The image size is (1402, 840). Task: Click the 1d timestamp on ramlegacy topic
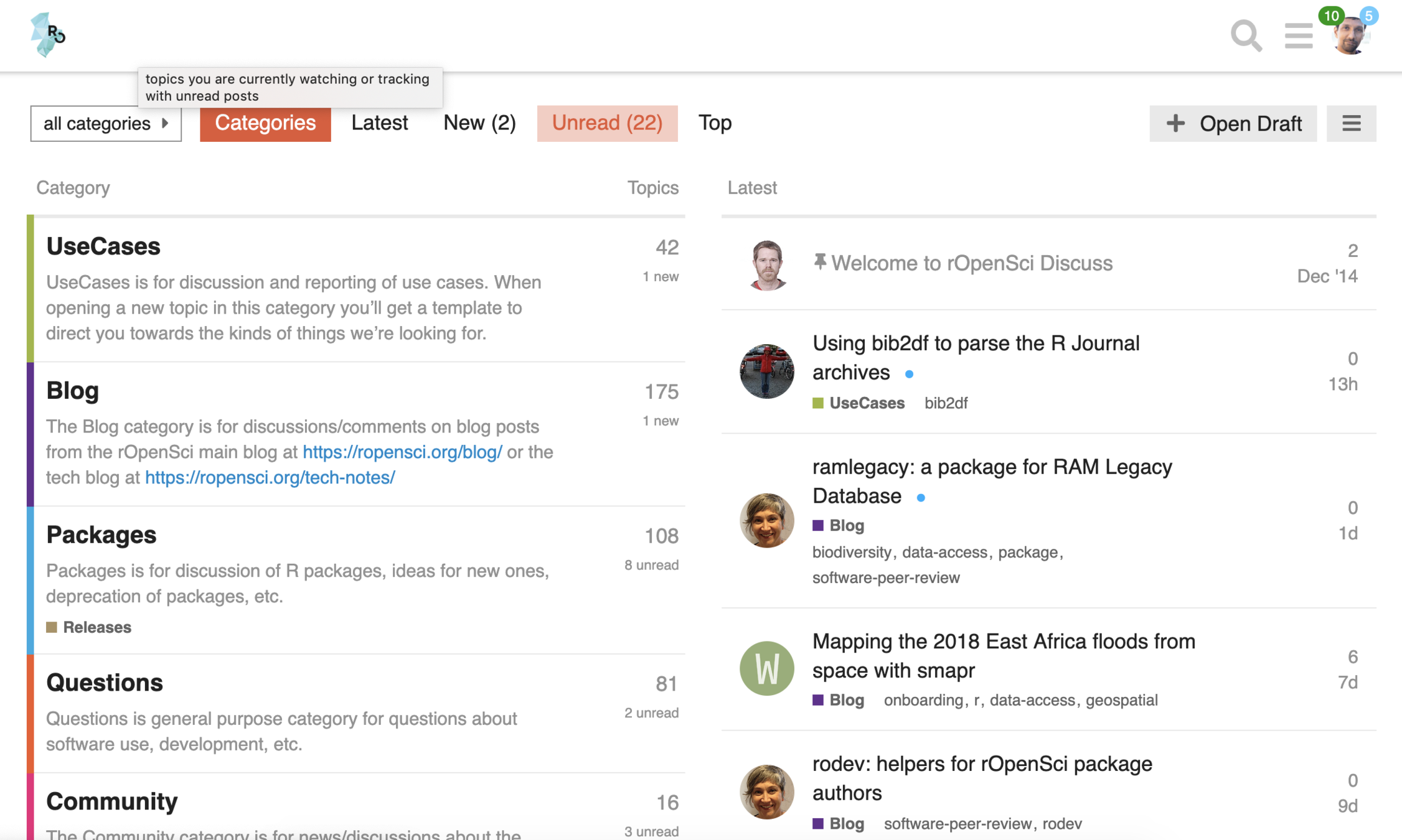pos(1348,533)
